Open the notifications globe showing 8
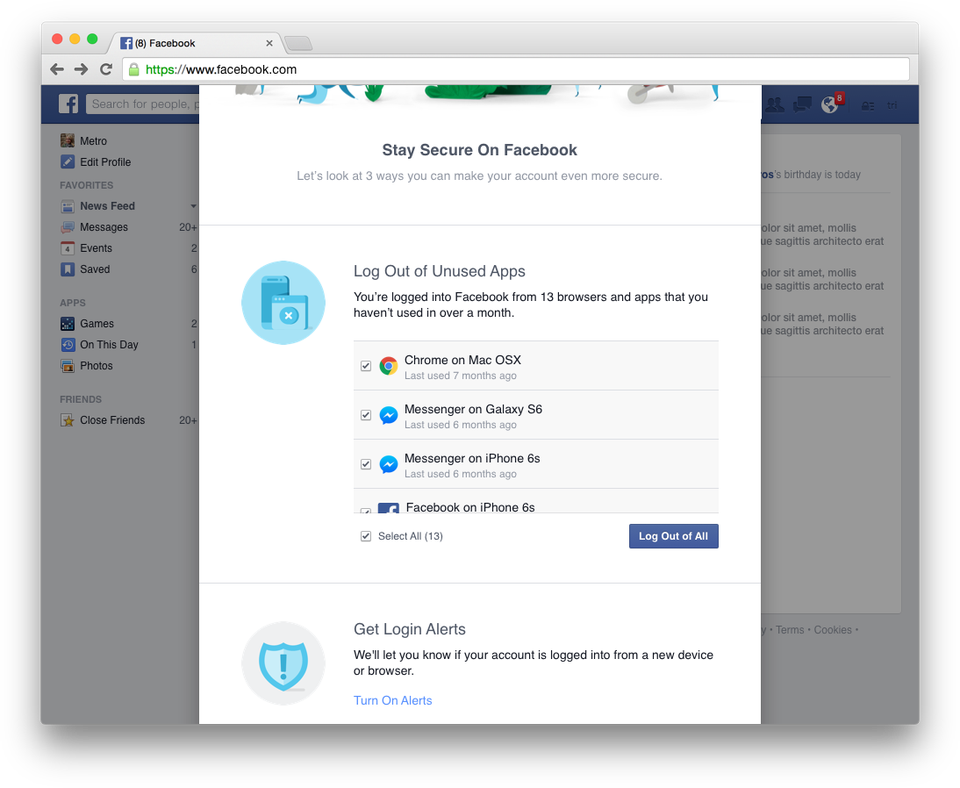Image resolution: width=960 pixels, height=788 pixels. 830,105
